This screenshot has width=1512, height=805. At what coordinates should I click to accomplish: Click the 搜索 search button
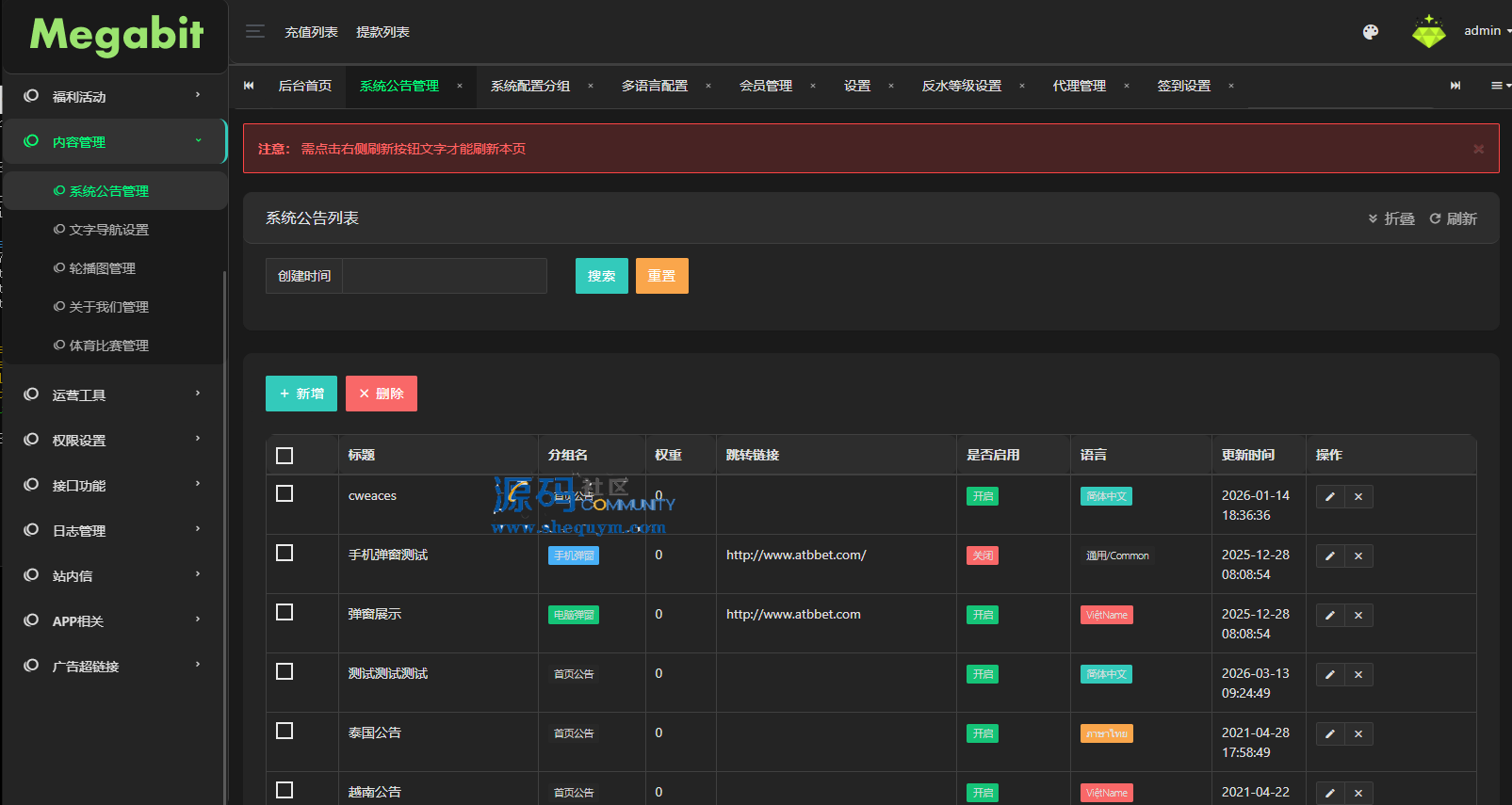point(601,276)
